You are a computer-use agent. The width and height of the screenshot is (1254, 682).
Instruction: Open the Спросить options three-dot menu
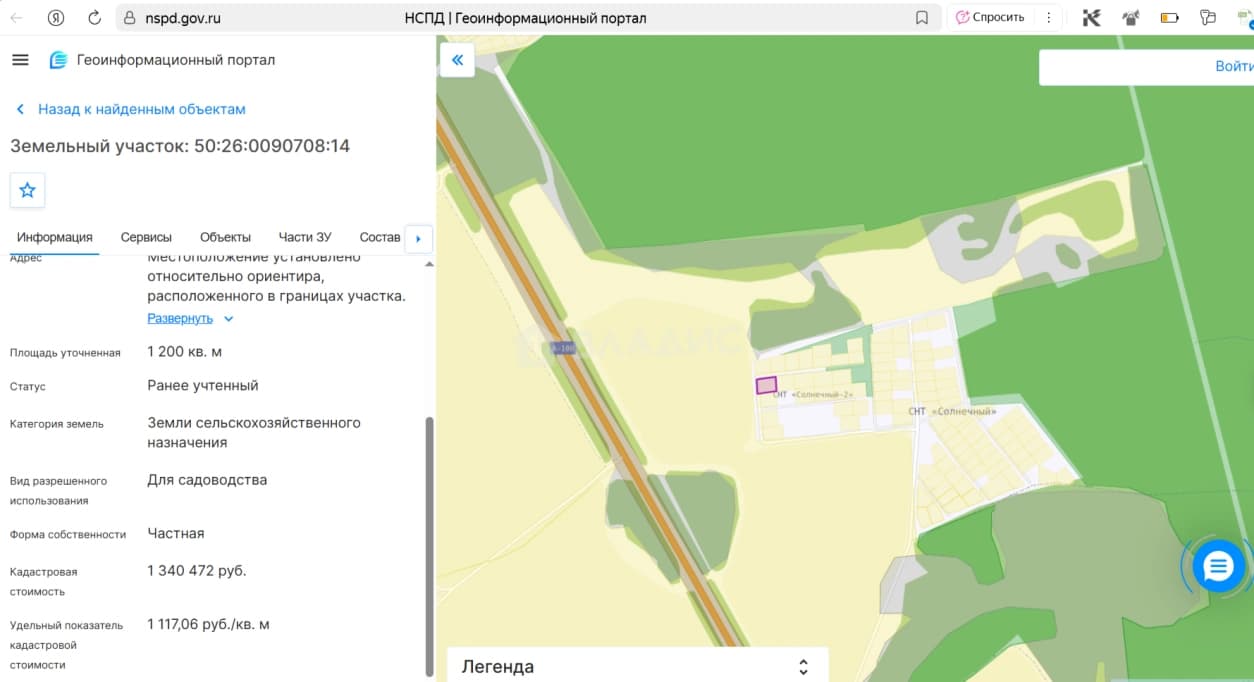pyautogui.click(x=1048, y=17)
